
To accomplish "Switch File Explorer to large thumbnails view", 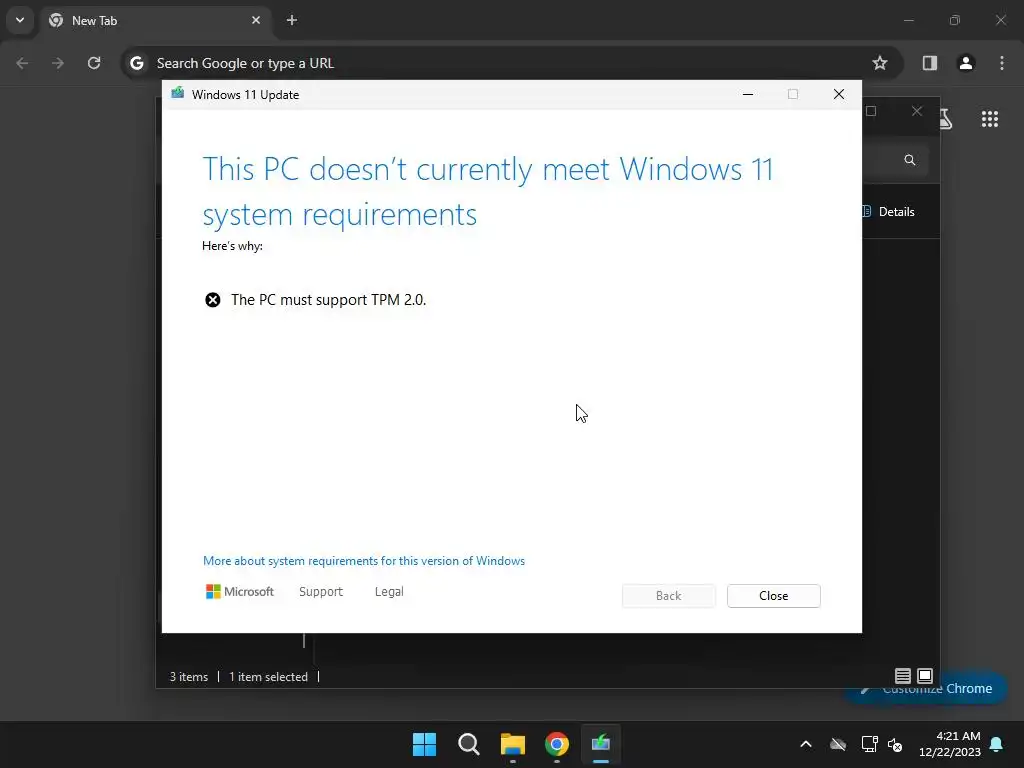I will pos(925,676).
